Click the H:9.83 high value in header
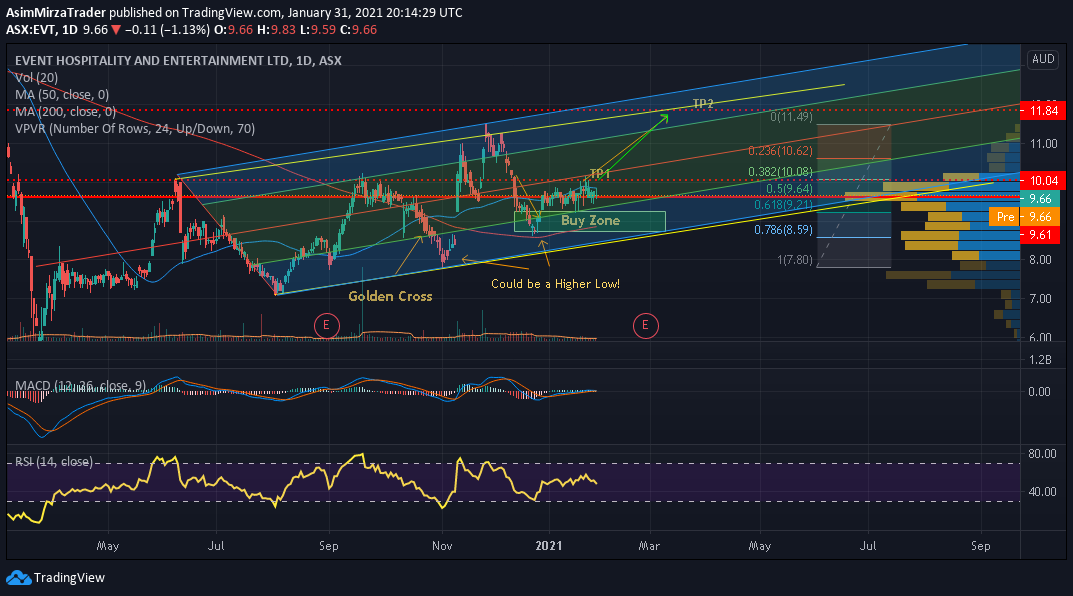This screenshot has width=1073, height=596. click(x=277, y=29)
